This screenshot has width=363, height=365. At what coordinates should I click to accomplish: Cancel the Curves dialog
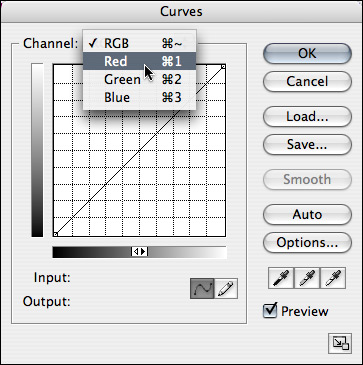click(307, 81)
